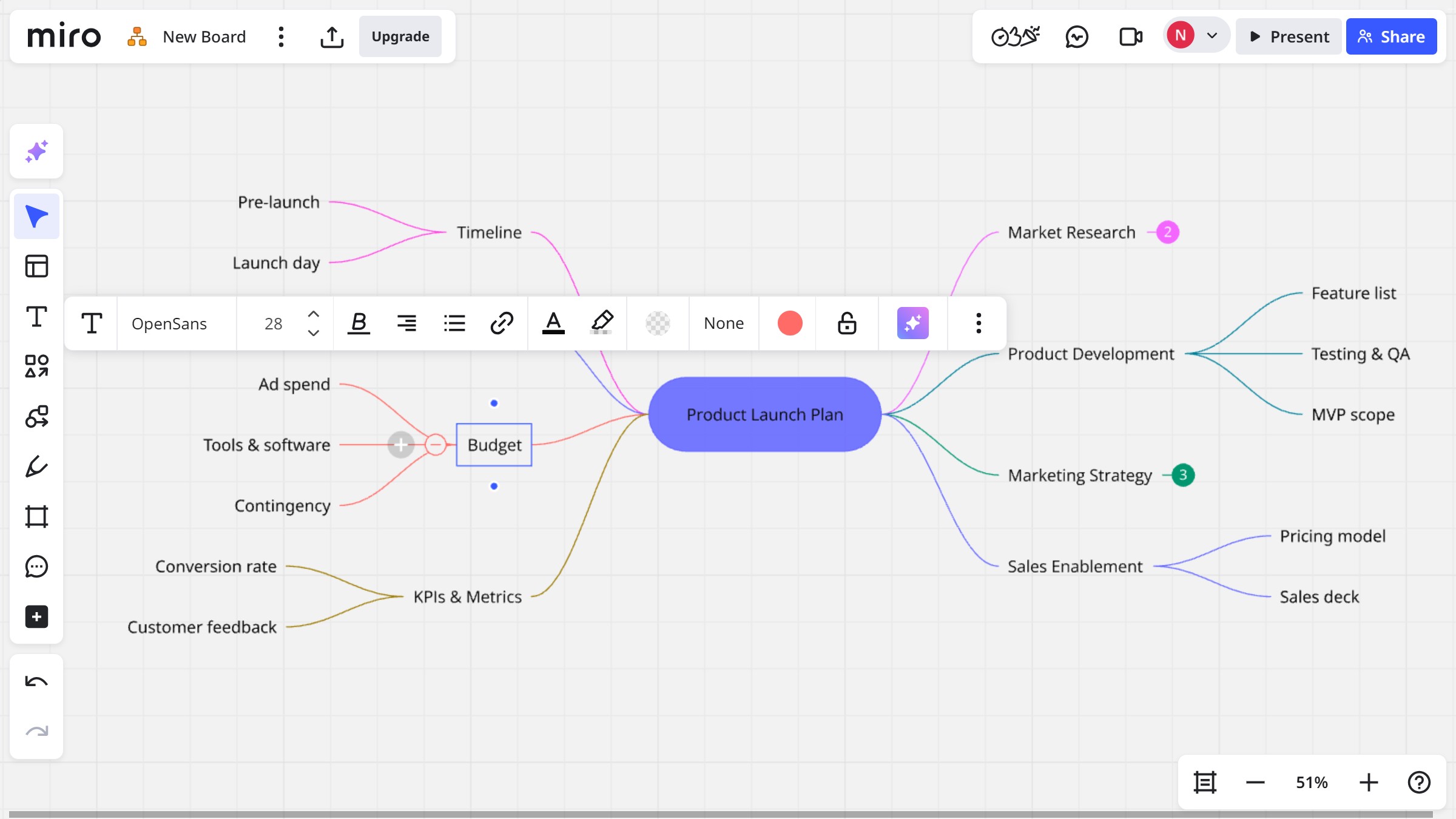Toggle the lock on selected node
The image size is (1456, 819).
pos(847,323)
